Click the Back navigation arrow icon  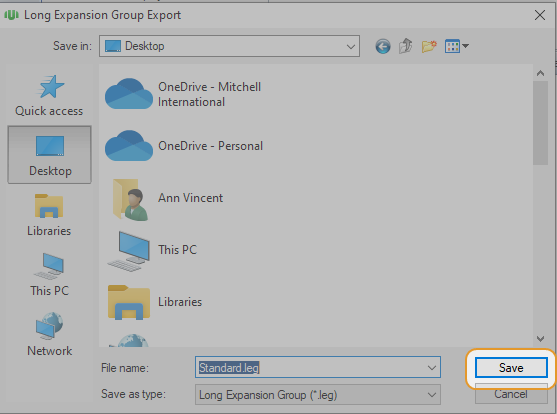click(383, 46)
